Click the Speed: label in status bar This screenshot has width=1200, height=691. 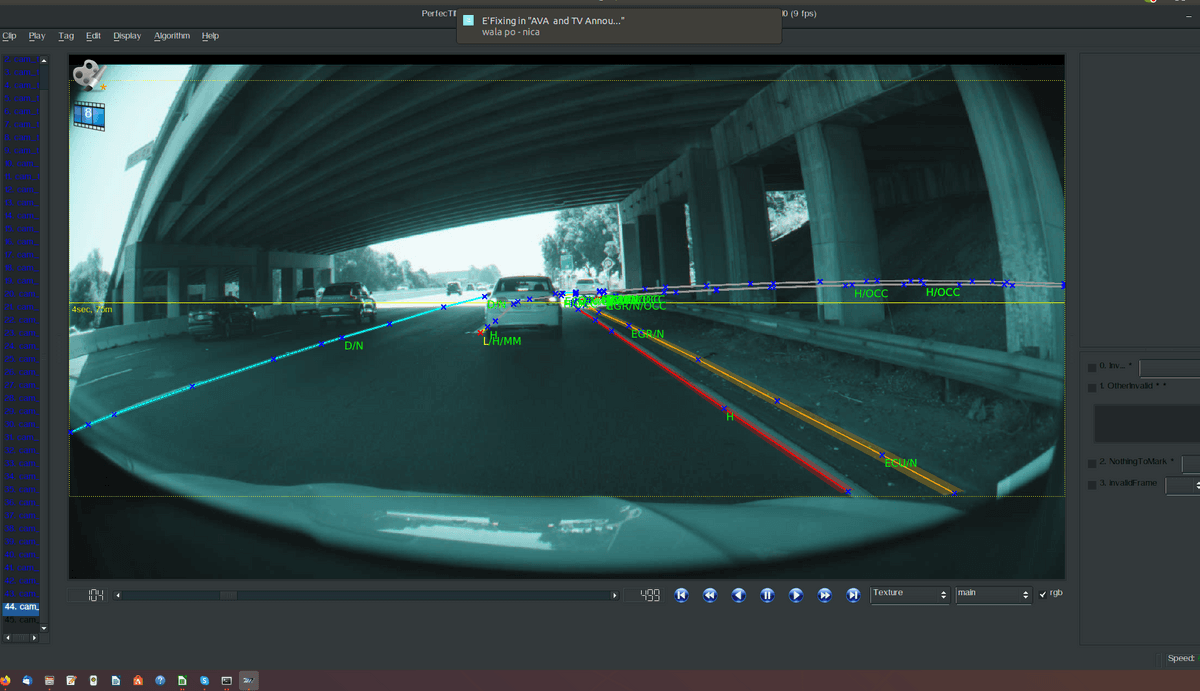(1181, 658)
